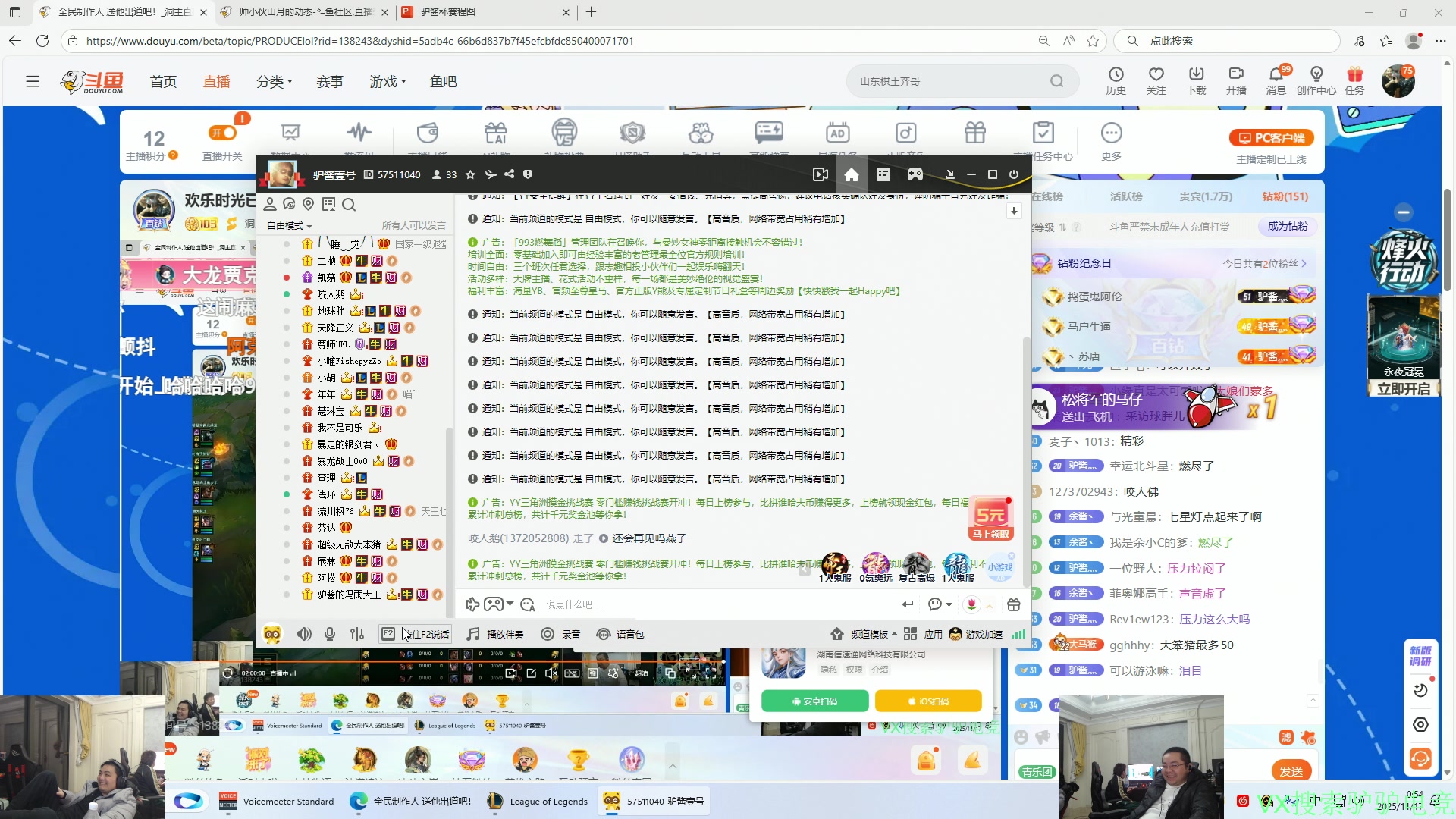Click the 录音 record button
The height and width of the screenshot is (819, 1456).
561,634
